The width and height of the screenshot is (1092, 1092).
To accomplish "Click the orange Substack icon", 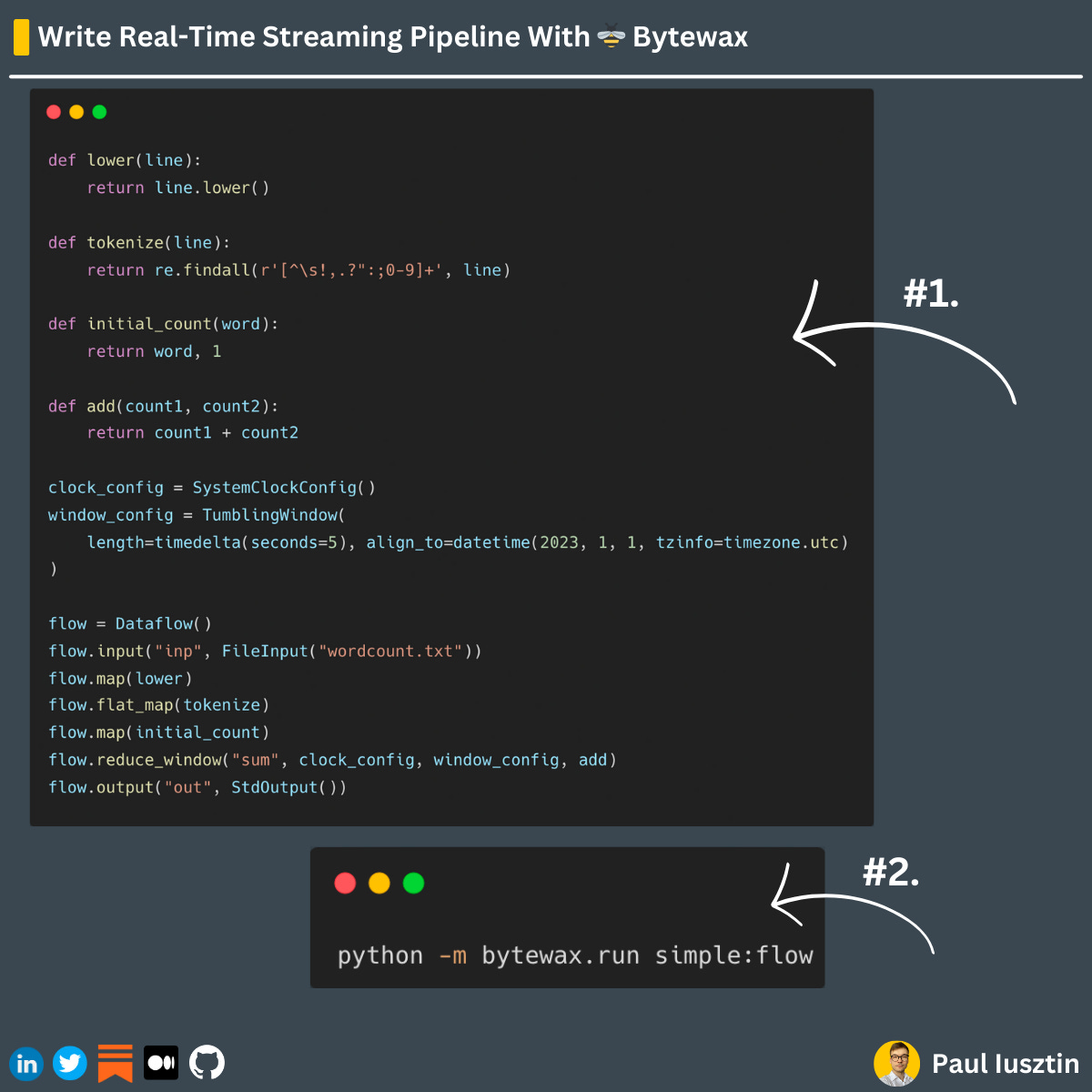I will coord(116,1063).
